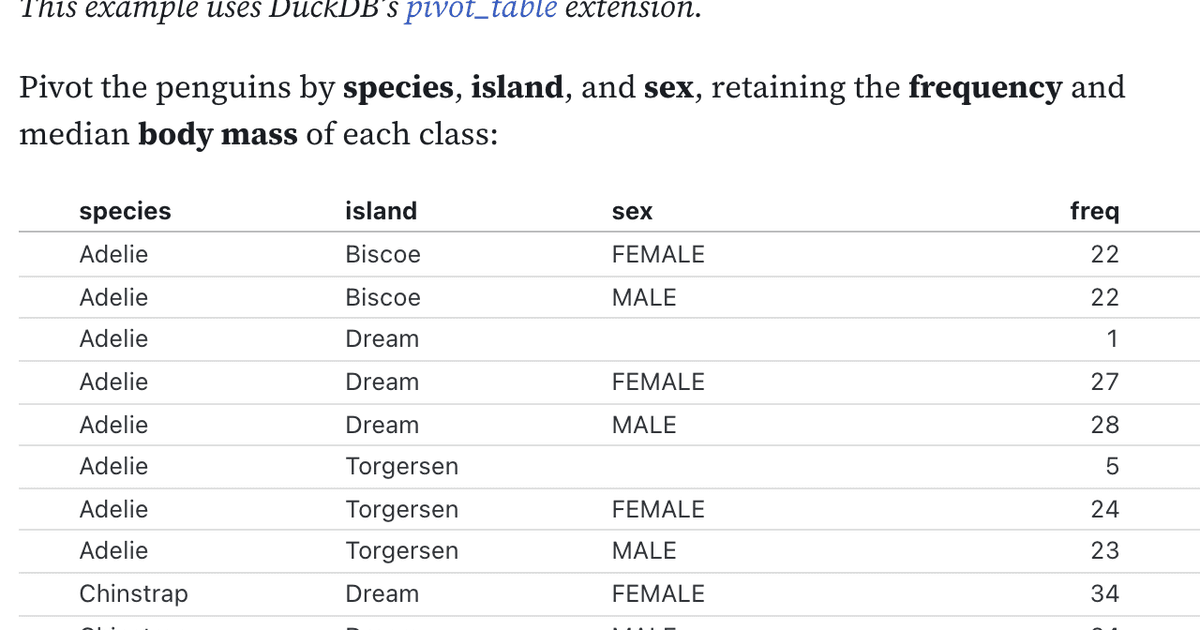Click the bold word frequency in paragraph

point(985,88)
